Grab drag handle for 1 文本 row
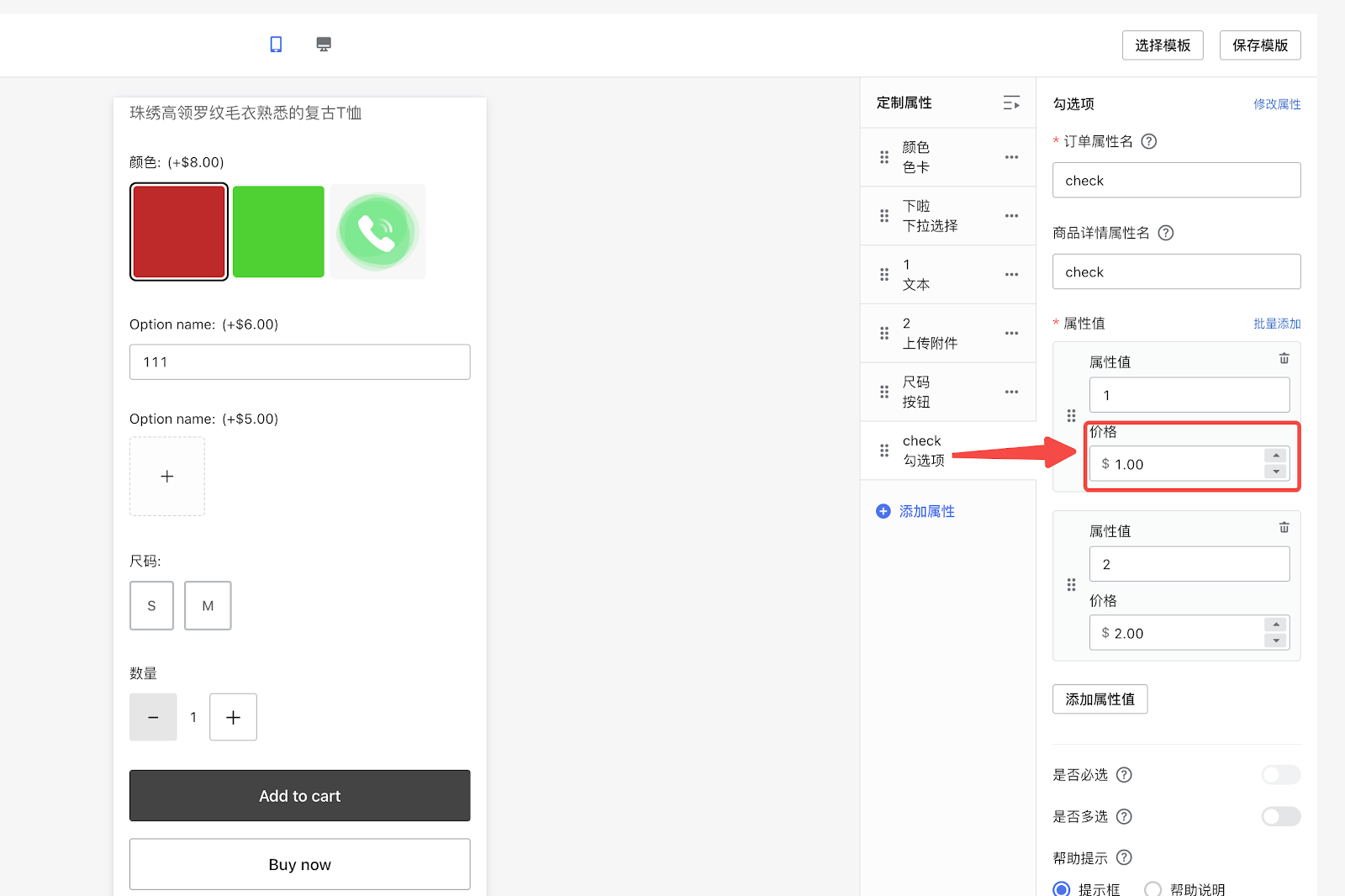The height and width of the screenshot is (896, 1345). click(884, 275)
